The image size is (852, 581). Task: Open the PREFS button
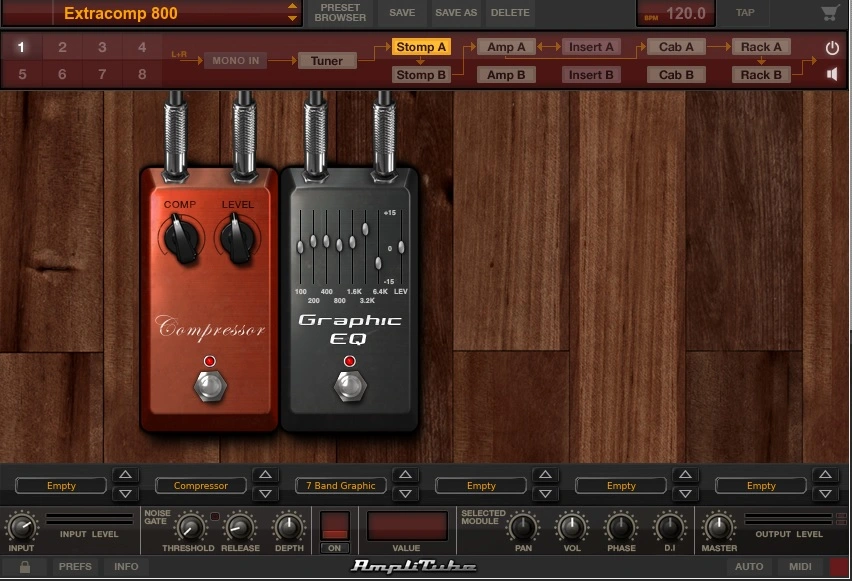75,567
